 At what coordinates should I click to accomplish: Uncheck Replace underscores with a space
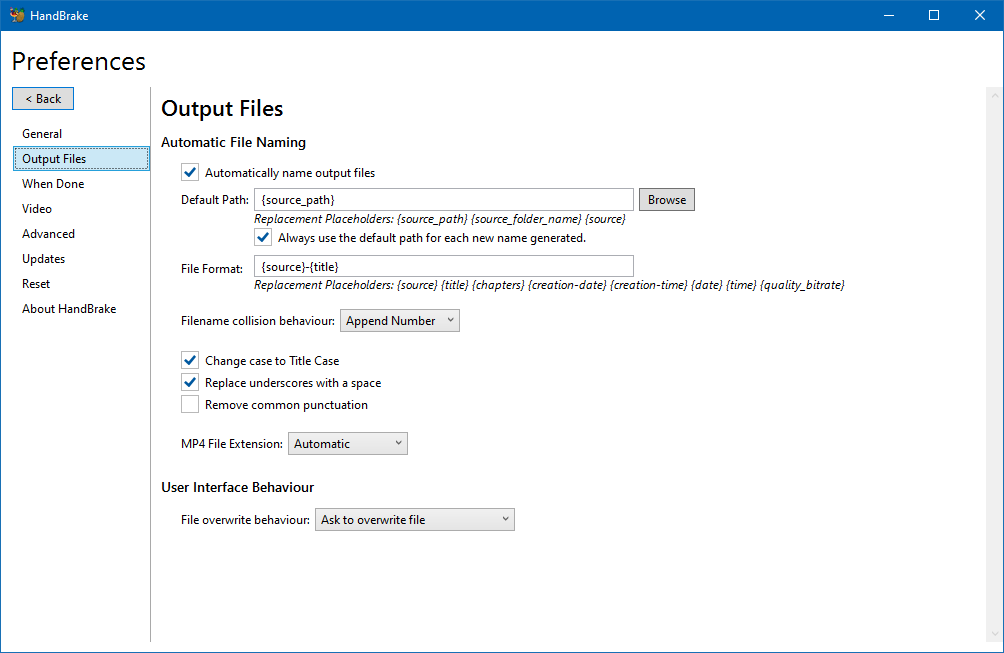(190, 383)
